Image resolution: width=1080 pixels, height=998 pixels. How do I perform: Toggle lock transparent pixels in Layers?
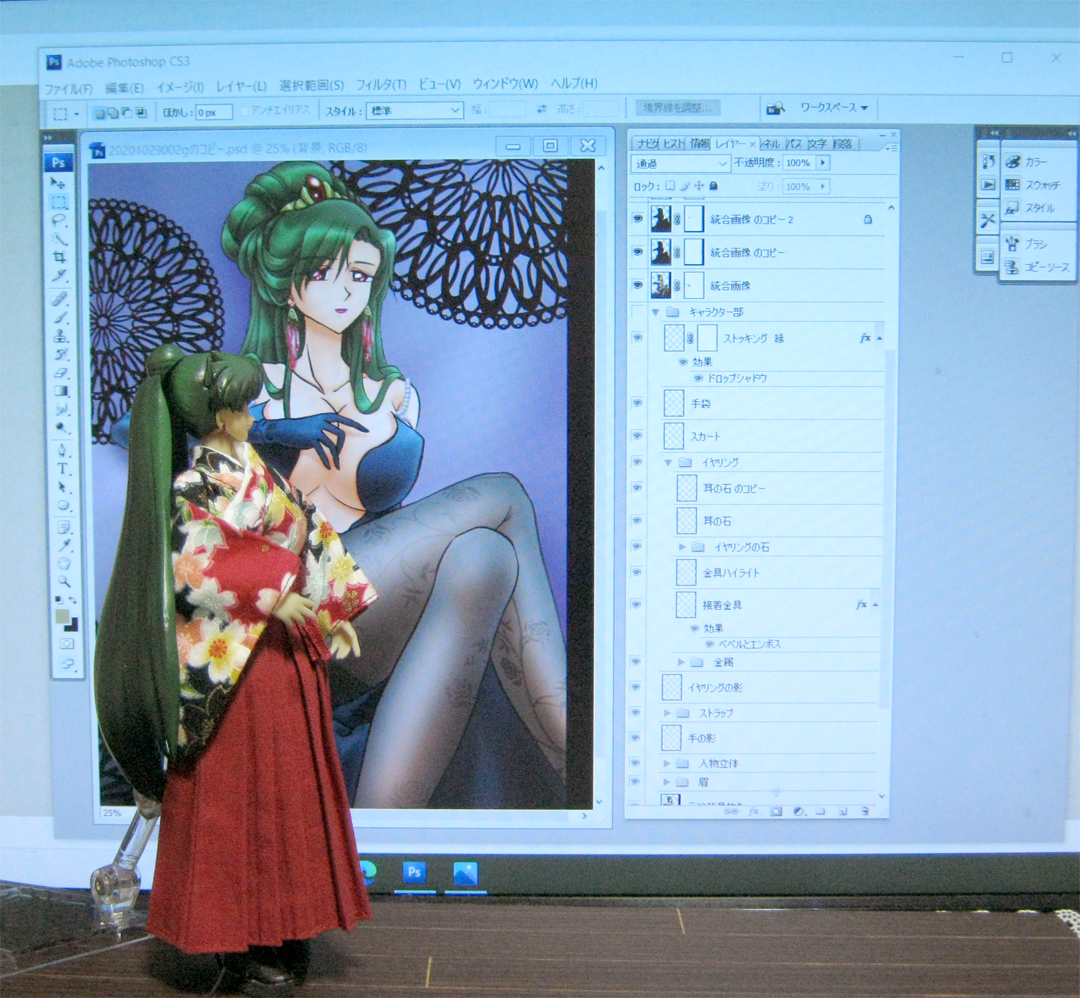click(x=669, y=186)
